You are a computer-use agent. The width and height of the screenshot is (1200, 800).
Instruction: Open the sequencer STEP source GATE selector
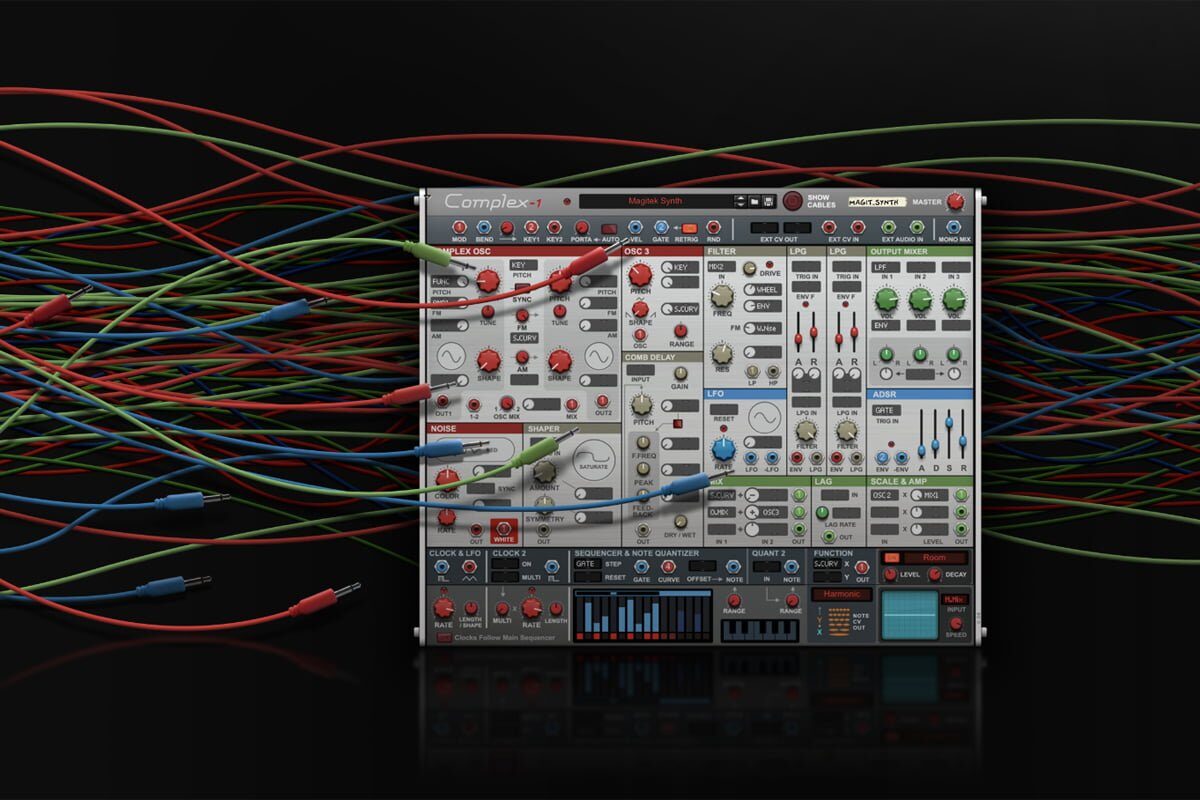coord(587,564)
